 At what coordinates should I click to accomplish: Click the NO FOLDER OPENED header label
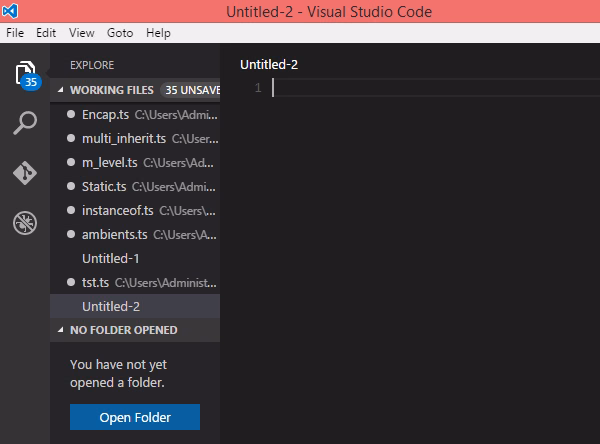124,330
